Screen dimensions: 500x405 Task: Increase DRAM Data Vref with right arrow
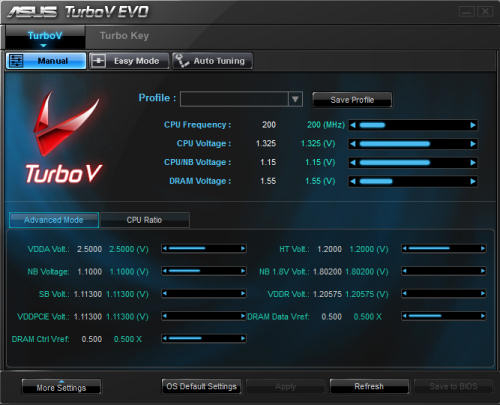[x=483, y=316]
